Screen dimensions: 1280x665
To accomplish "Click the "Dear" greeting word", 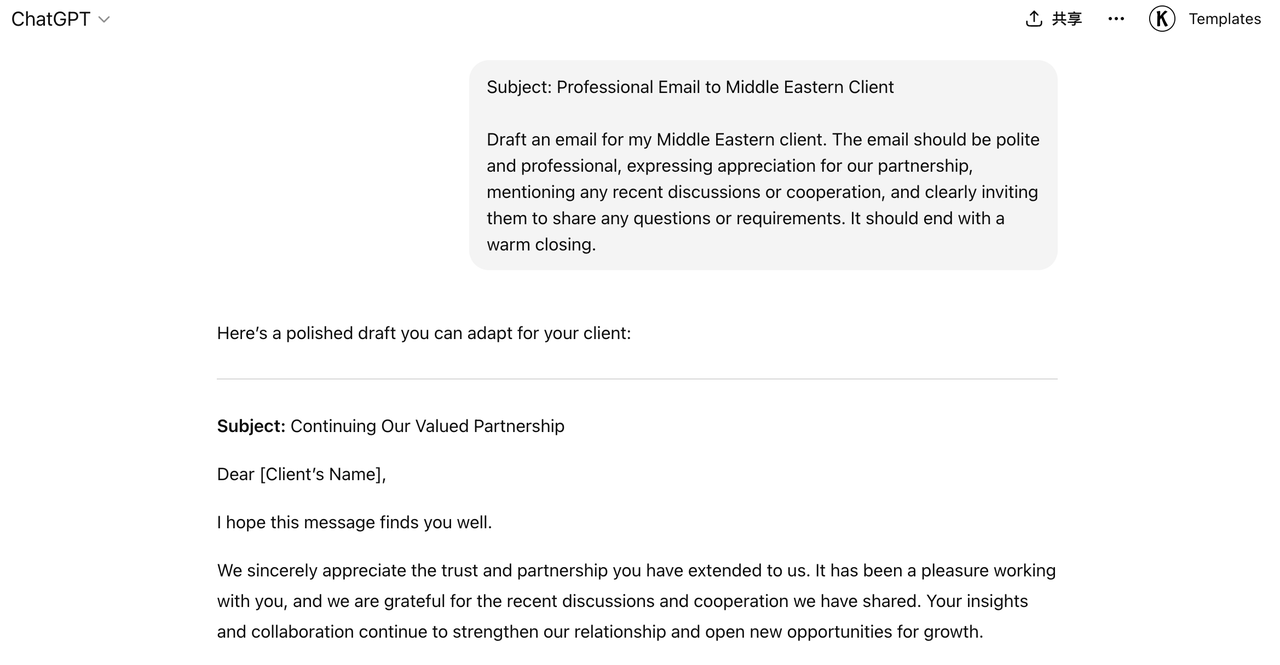I will [x=235, y=474].
